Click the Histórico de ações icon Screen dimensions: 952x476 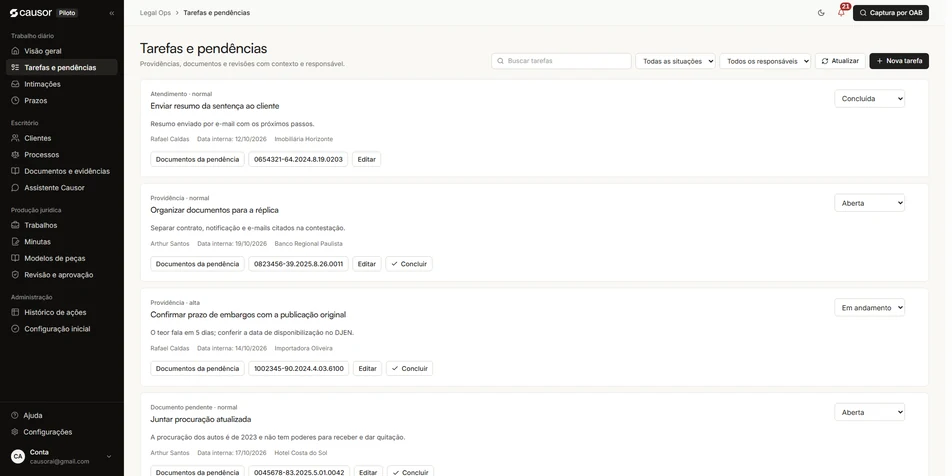point(16,312)
